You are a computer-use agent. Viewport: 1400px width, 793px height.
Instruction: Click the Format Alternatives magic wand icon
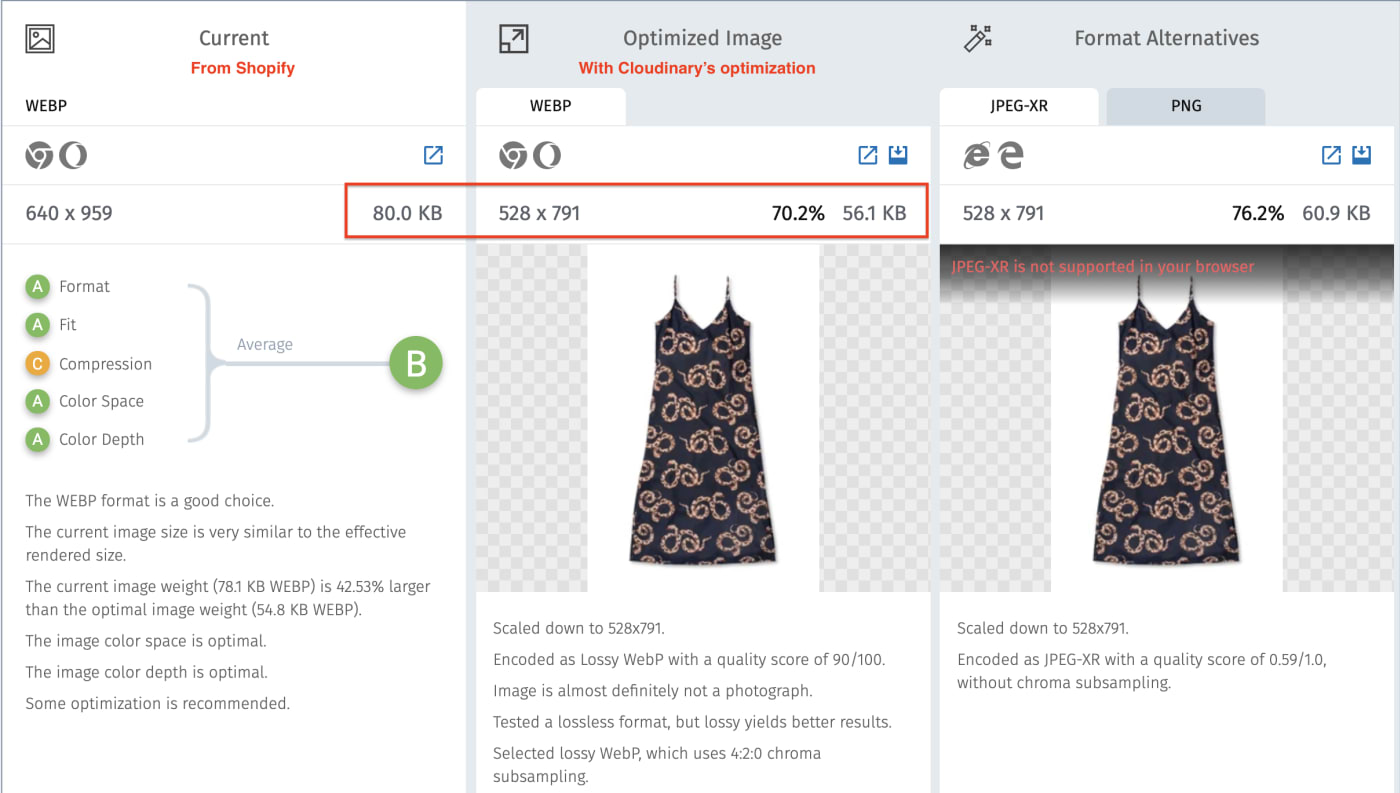[977, 39]
